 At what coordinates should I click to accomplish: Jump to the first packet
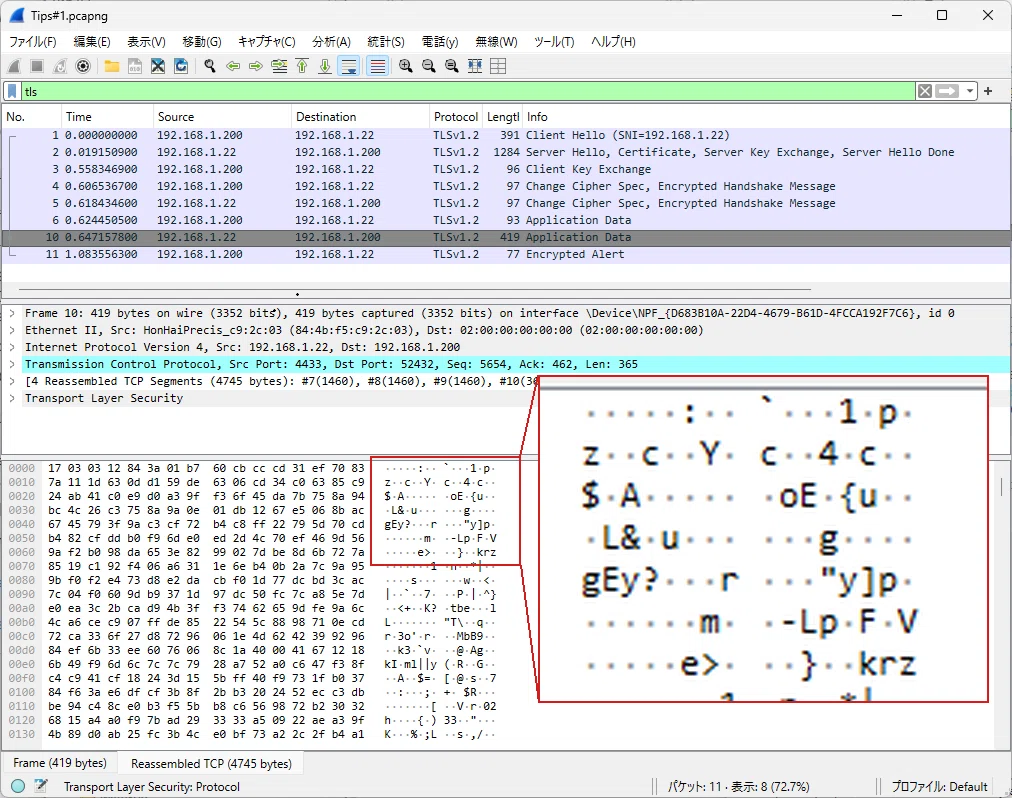(x=302, y=66)
